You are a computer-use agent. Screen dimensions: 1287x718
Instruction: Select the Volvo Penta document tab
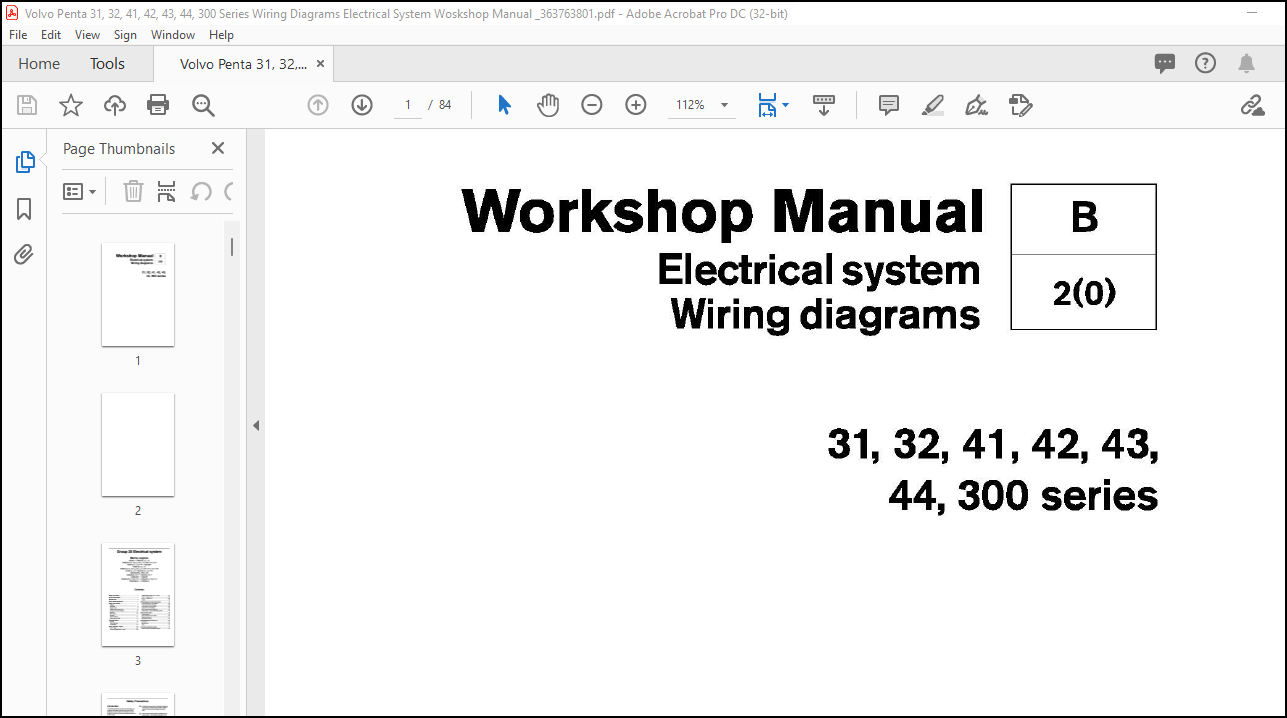(x=243, y=64)
